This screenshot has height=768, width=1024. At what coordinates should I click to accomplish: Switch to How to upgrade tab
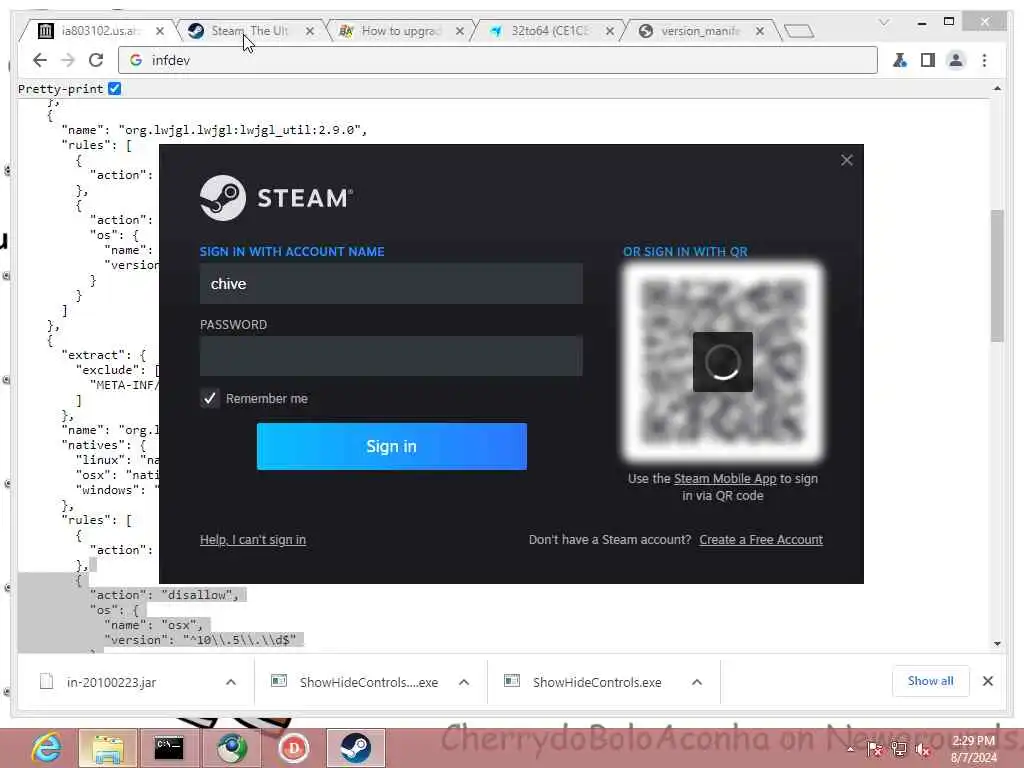(x=391, y=31)
